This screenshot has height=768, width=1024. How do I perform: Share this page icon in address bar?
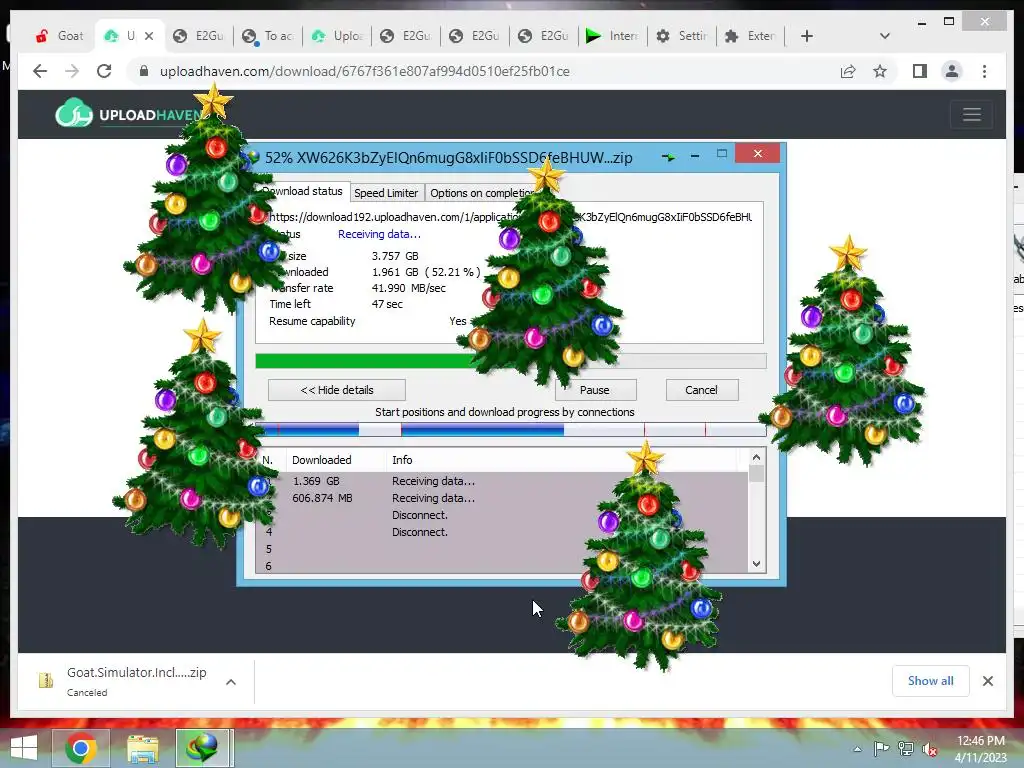[x=848, y=71]
